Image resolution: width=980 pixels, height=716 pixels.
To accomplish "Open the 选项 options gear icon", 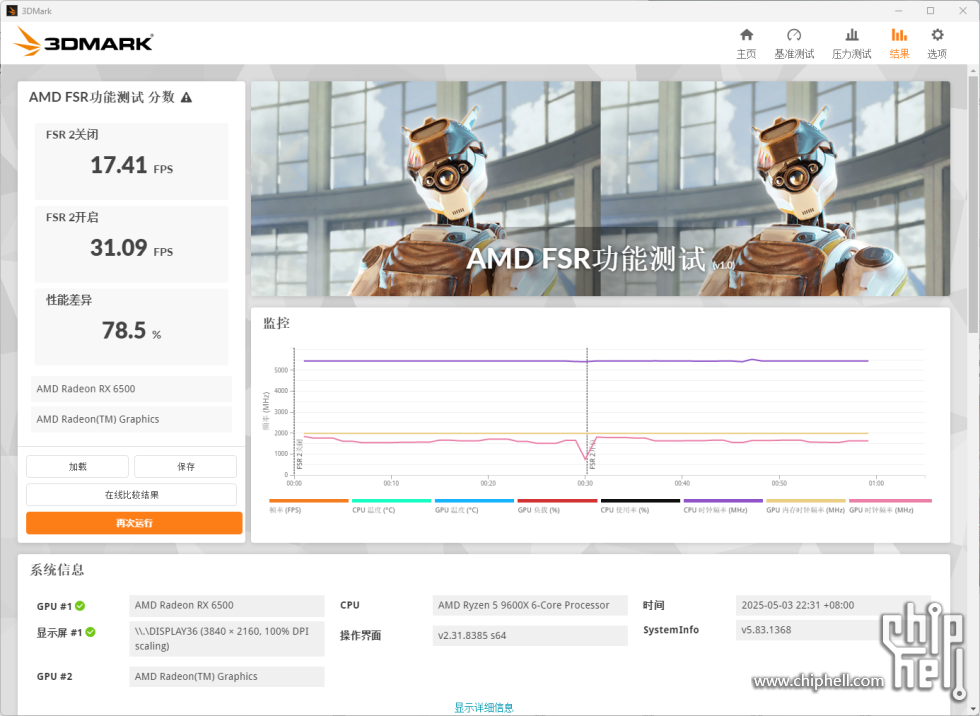I will click(x=937, y=35).
